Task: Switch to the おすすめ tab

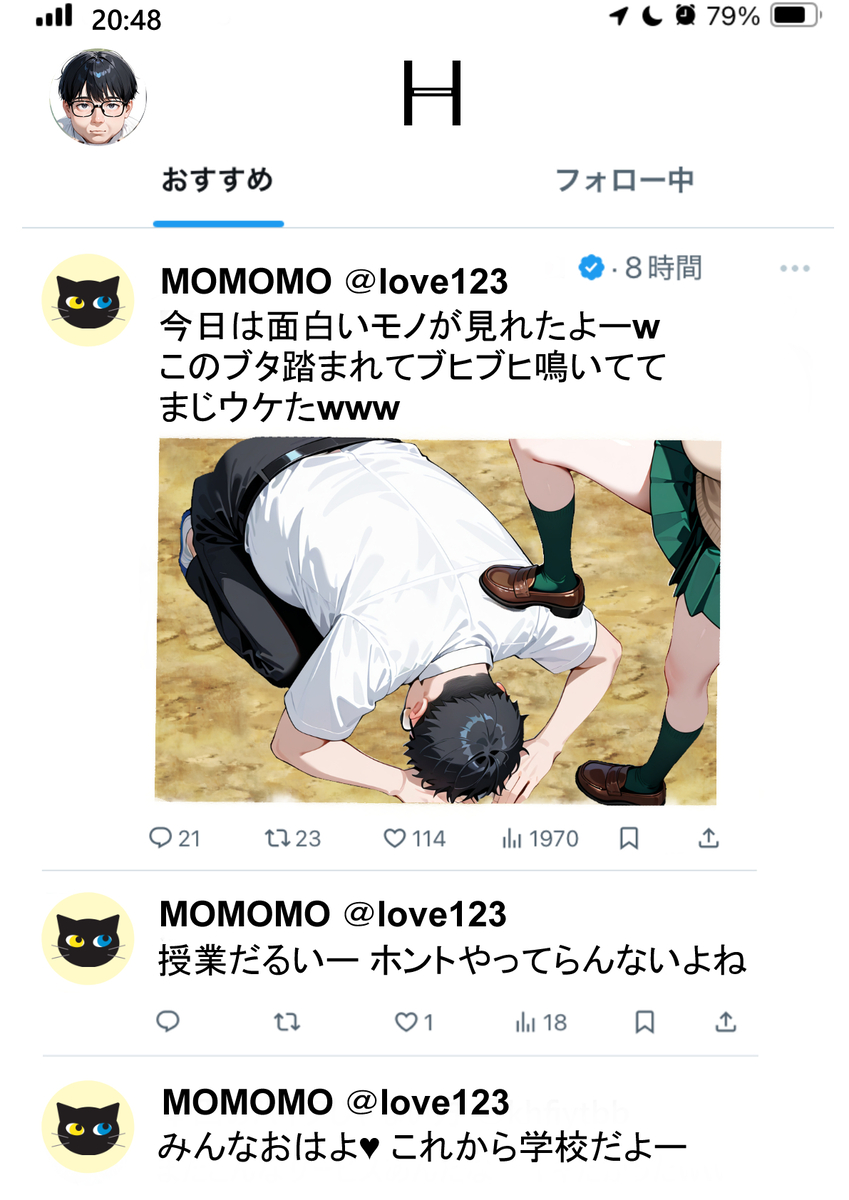Action: 217,181
